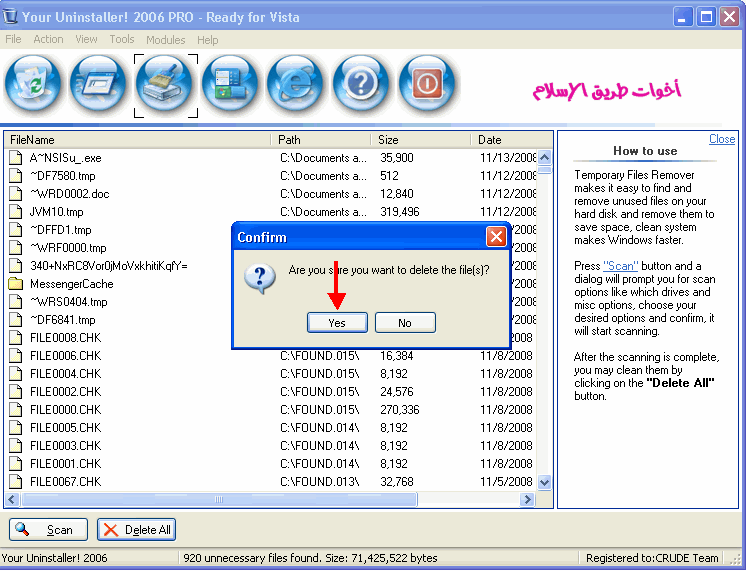Open the Modules menu
Screen dimensions: 746x571
[x=166, y=40]
